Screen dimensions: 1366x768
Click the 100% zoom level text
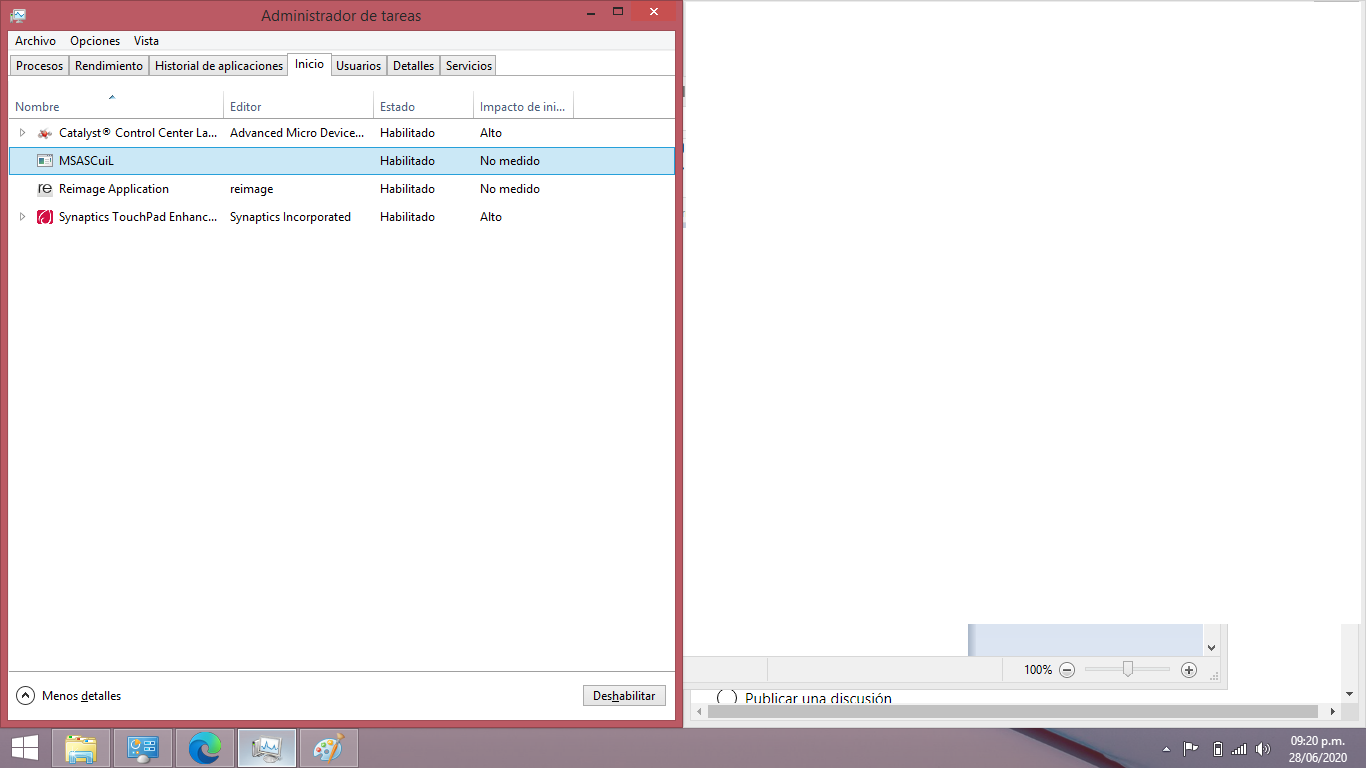tap(1038, 670)
